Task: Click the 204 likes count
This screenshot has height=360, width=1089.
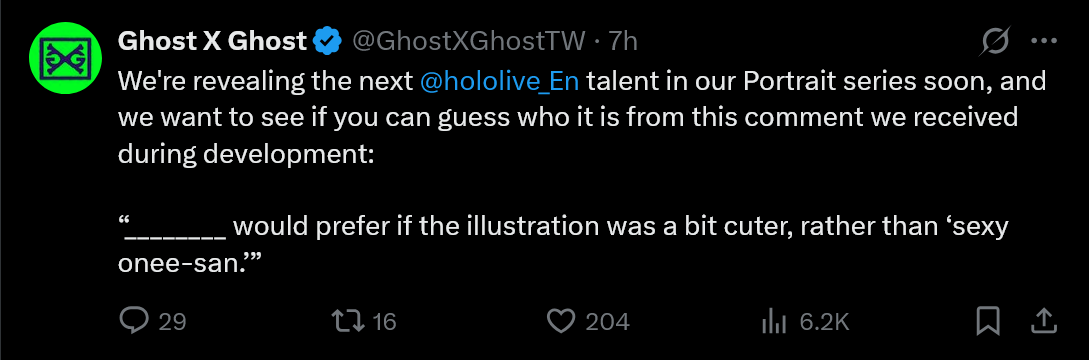Action: point(607,322)
